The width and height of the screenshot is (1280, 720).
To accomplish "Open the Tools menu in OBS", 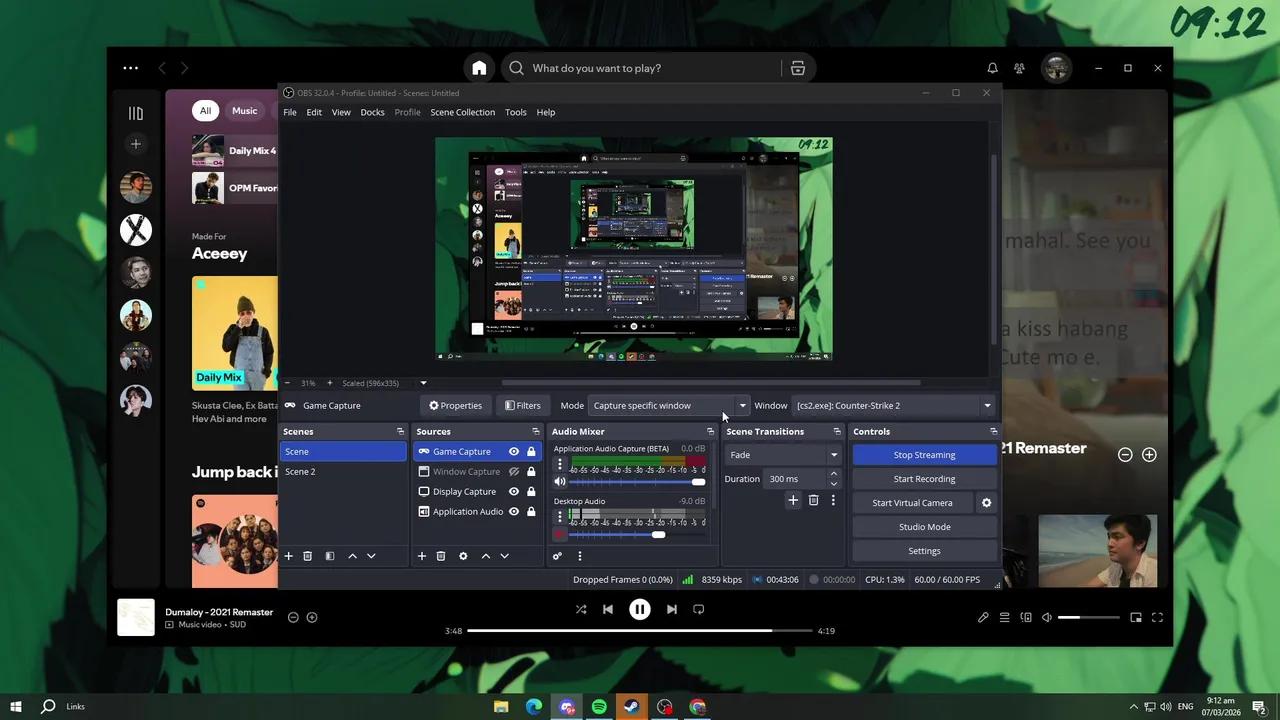I will tap(515, 112).
